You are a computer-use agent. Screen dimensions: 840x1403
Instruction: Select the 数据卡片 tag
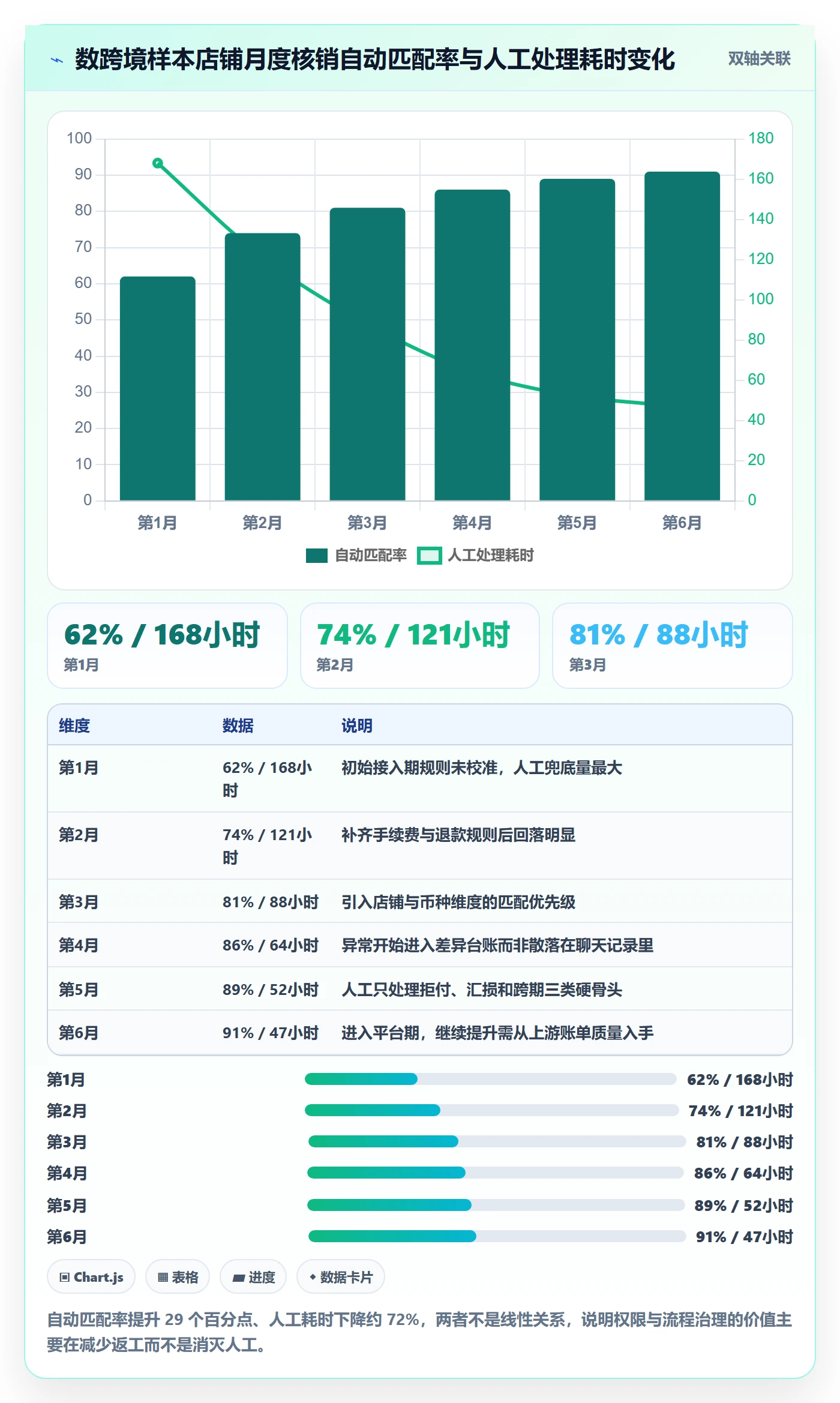[x=341, y=1277]
